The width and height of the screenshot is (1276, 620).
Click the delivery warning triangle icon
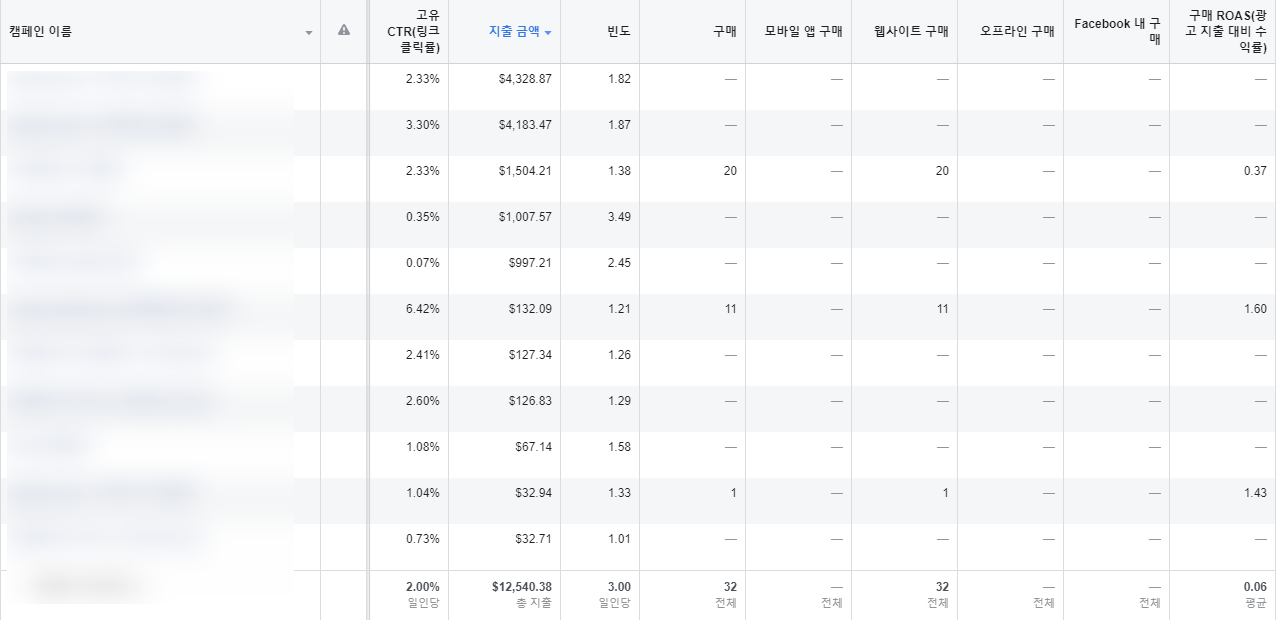(345, 31)
